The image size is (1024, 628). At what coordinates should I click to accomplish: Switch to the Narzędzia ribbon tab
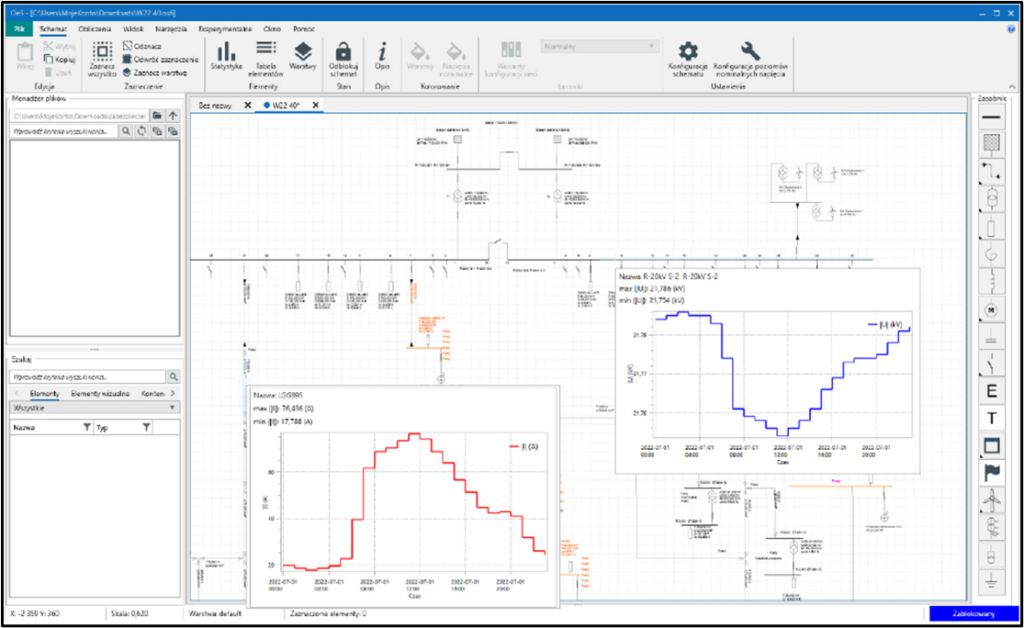tap(170, 29)
